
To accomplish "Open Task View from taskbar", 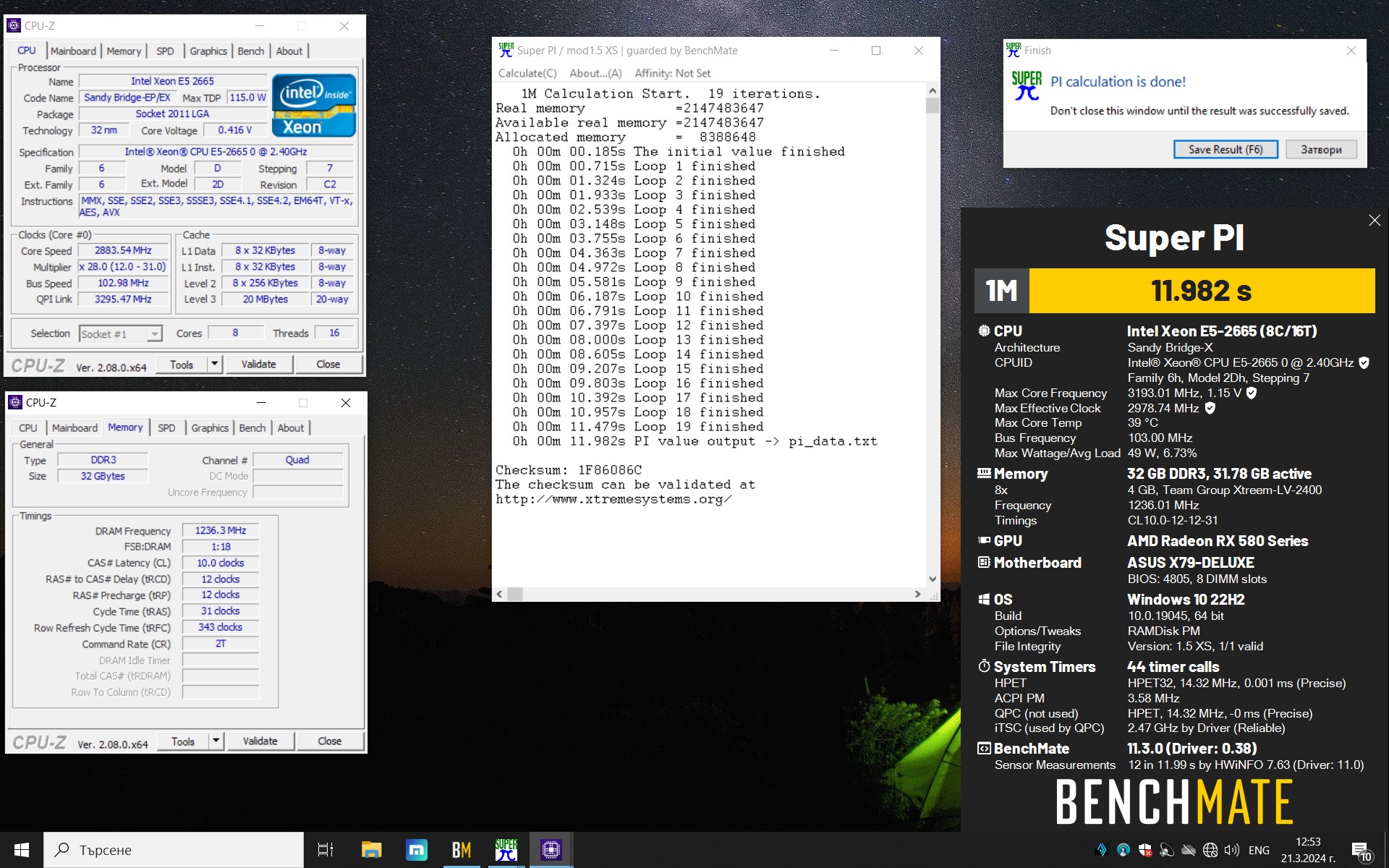I will [326, 850].
